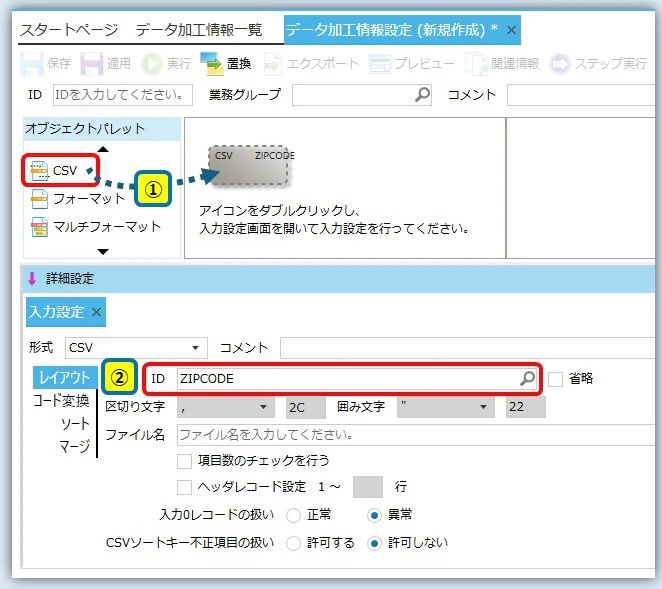The width and height of the screenshot is (662, 589).
Task: Open the ソート side tab
Action: click(75, 423)
